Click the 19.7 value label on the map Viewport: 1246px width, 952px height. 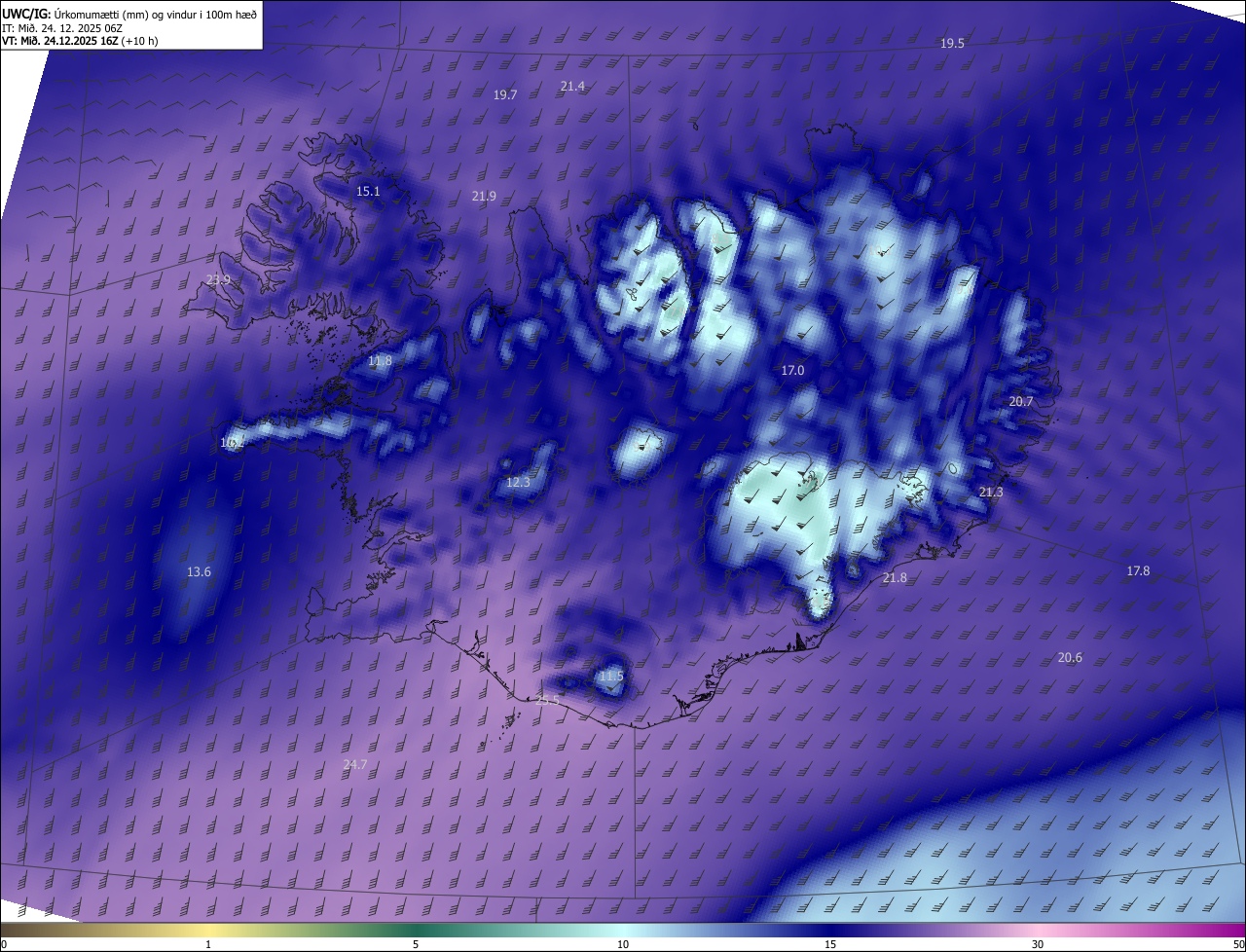(x=505, y=95)
